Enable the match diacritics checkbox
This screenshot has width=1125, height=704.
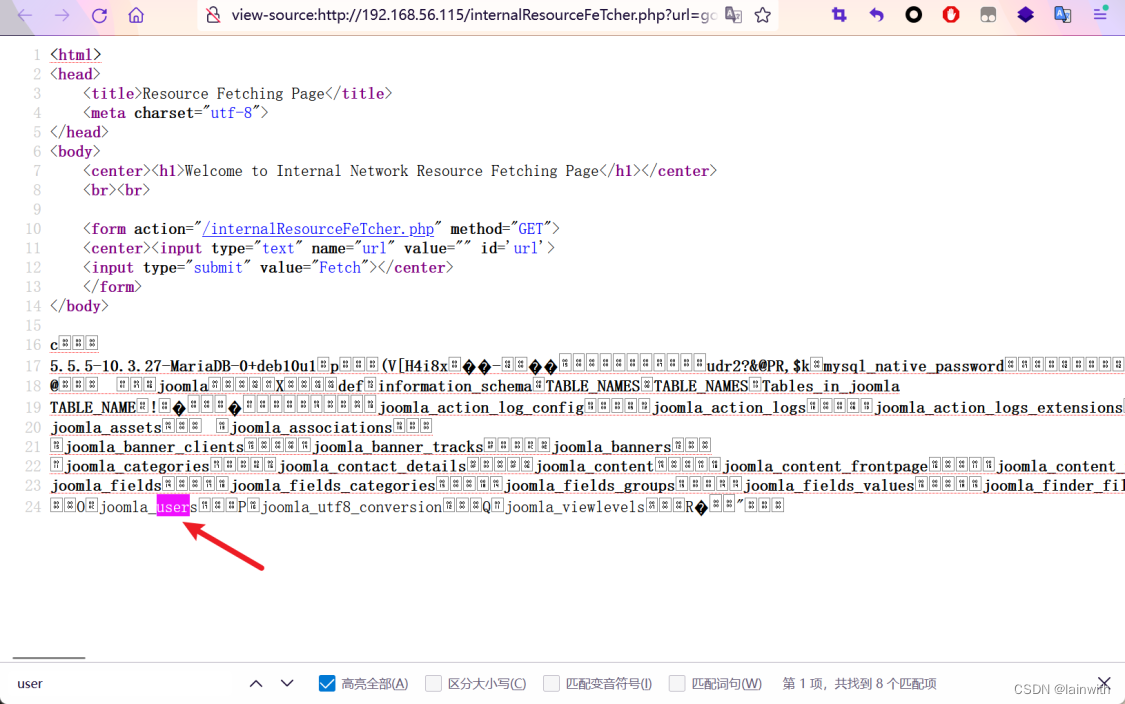tap(551, 683)
